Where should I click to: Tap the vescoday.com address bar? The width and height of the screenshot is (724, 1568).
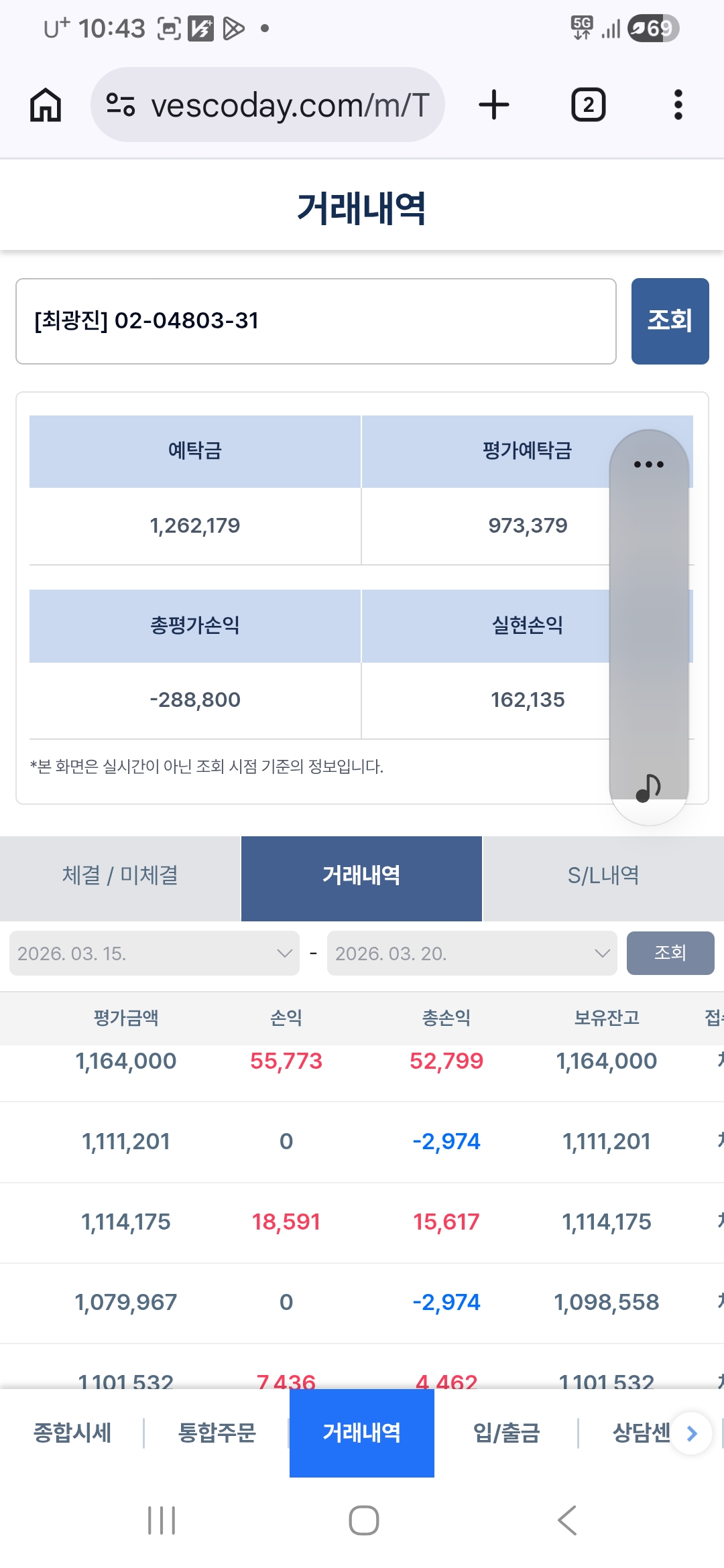267,105
